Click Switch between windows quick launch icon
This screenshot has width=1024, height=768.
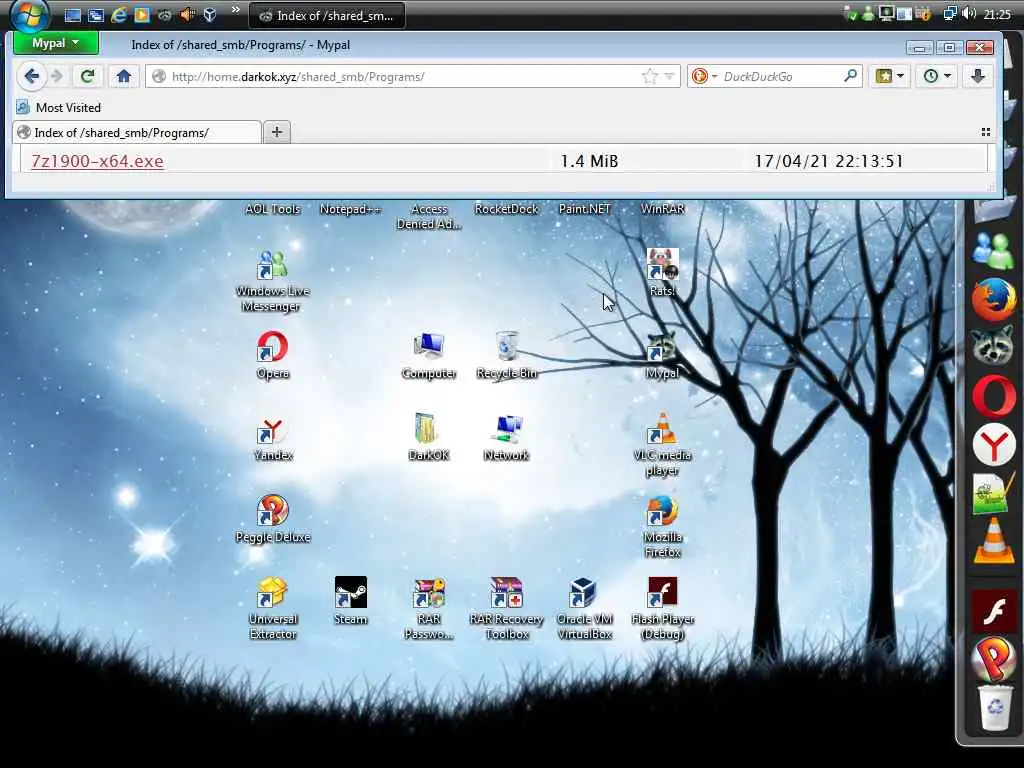95,15
